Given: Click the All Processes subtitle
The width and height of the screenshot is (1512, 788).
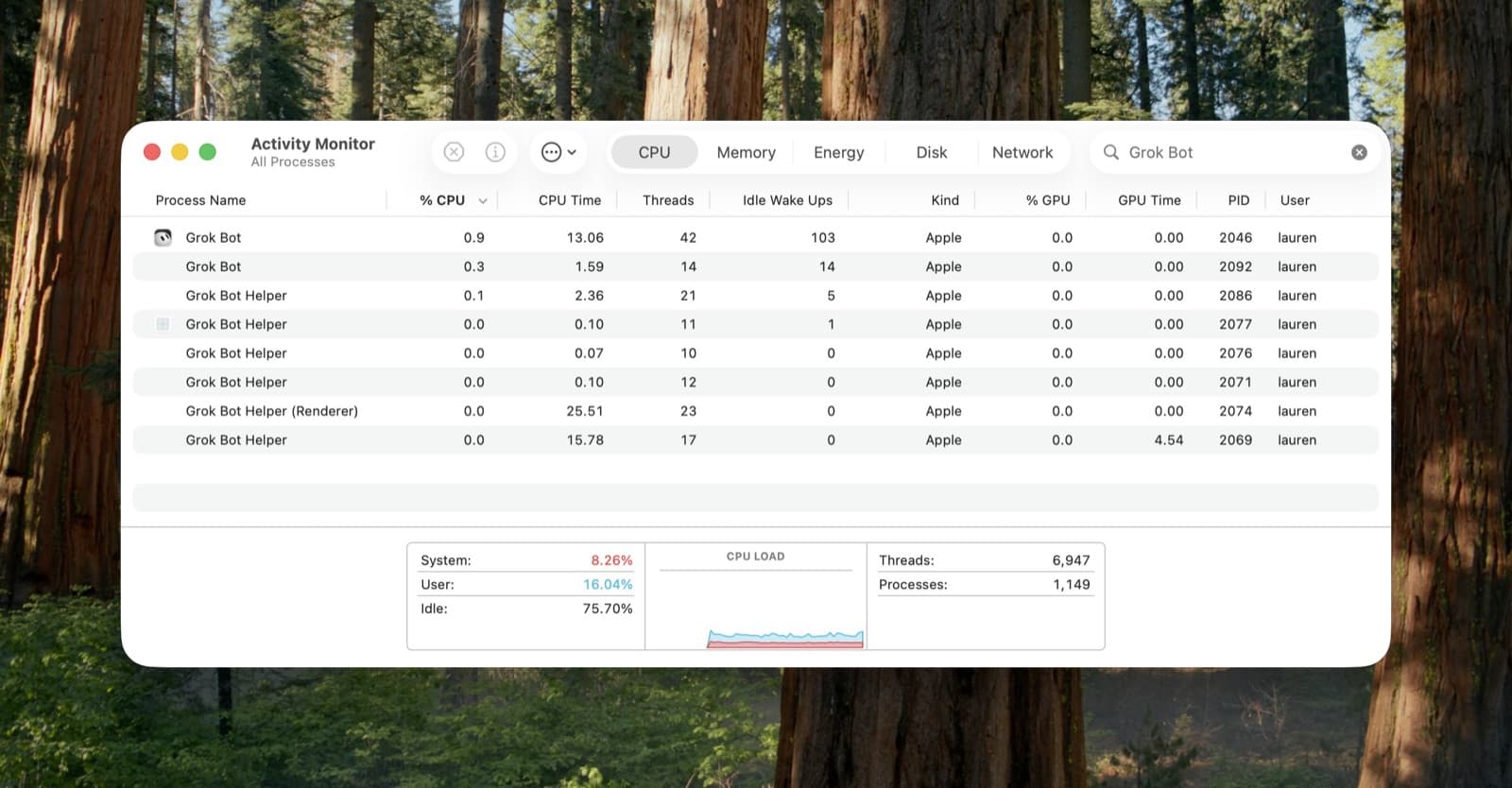Looking at the screenshot, I should (293, 163).
